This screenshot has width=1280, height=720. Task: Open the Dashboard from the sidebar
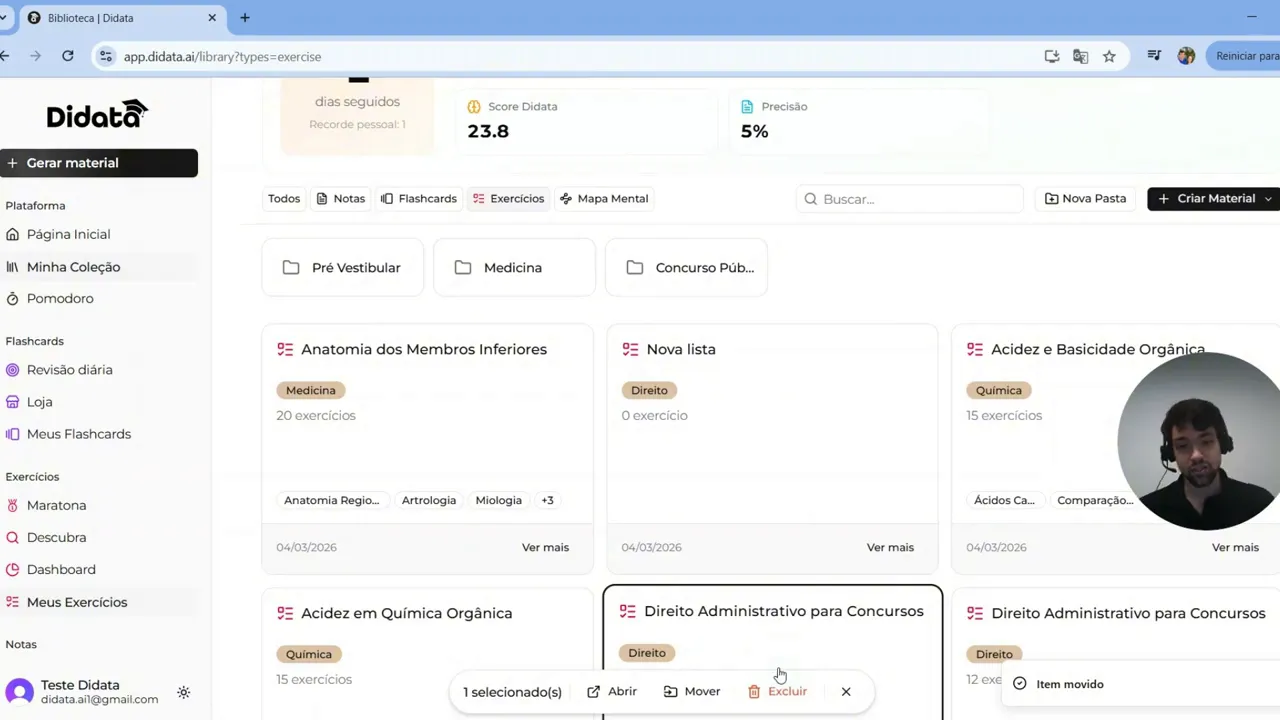click(x=60, y=569)
